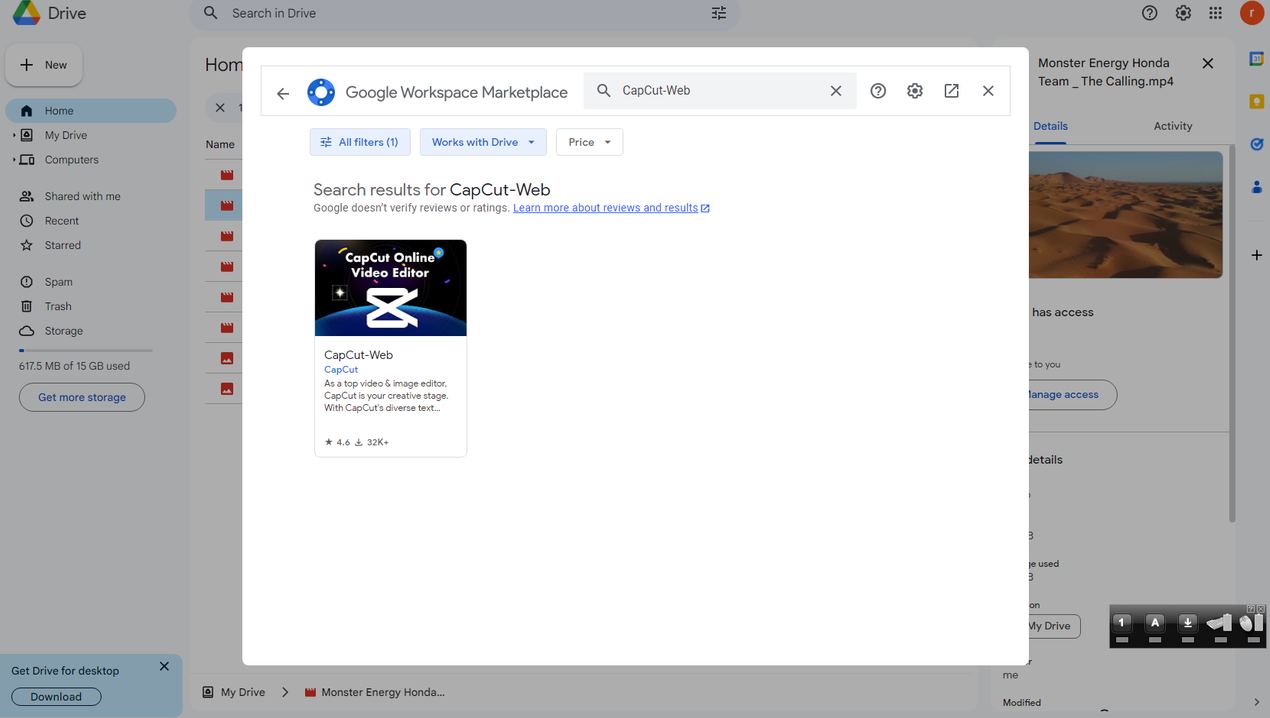Click the New button in Drive
This screenshot has height=718, width=1270.
click(x=44, y=65)
